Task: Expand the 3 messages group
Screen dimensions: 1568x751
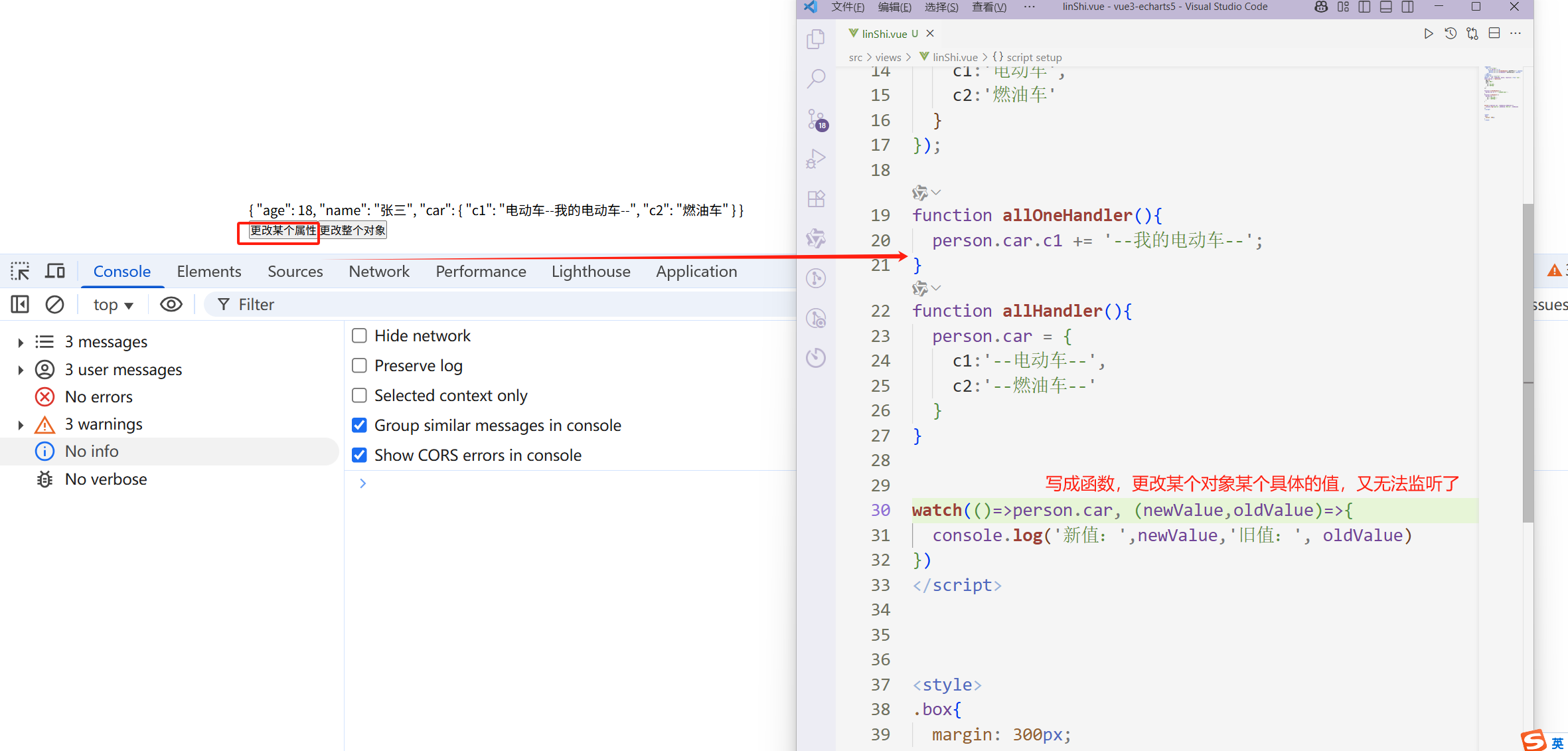Action: coord(21,343)
